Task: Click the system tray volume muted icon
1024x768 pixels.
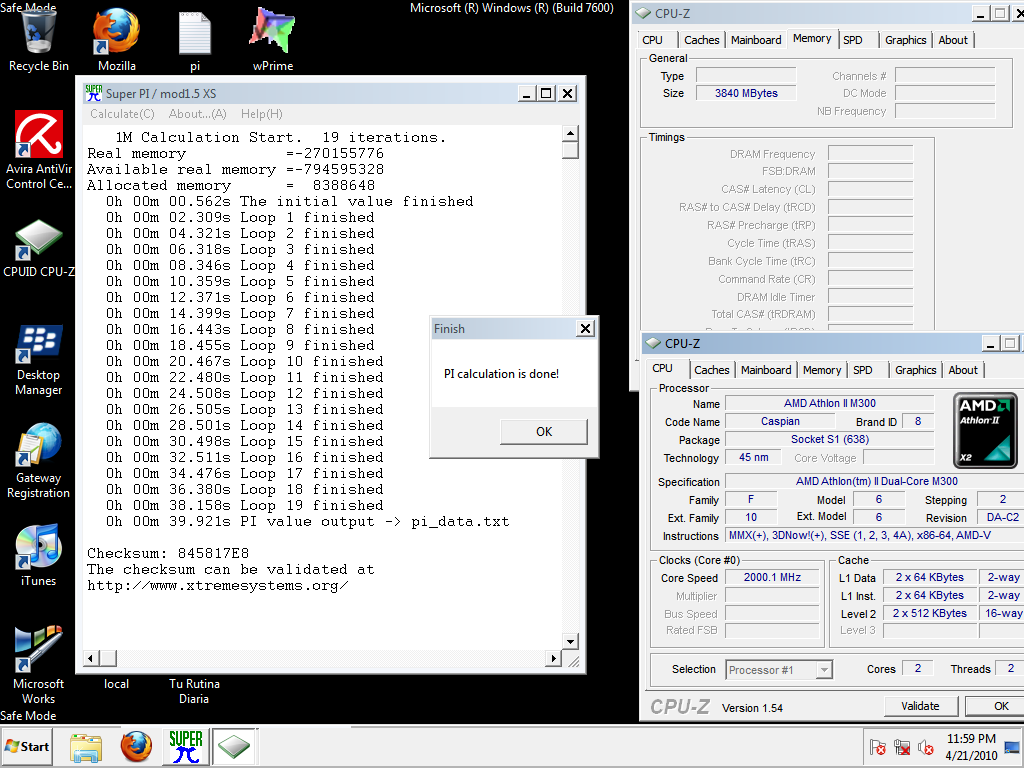Action: click(925, 746)
